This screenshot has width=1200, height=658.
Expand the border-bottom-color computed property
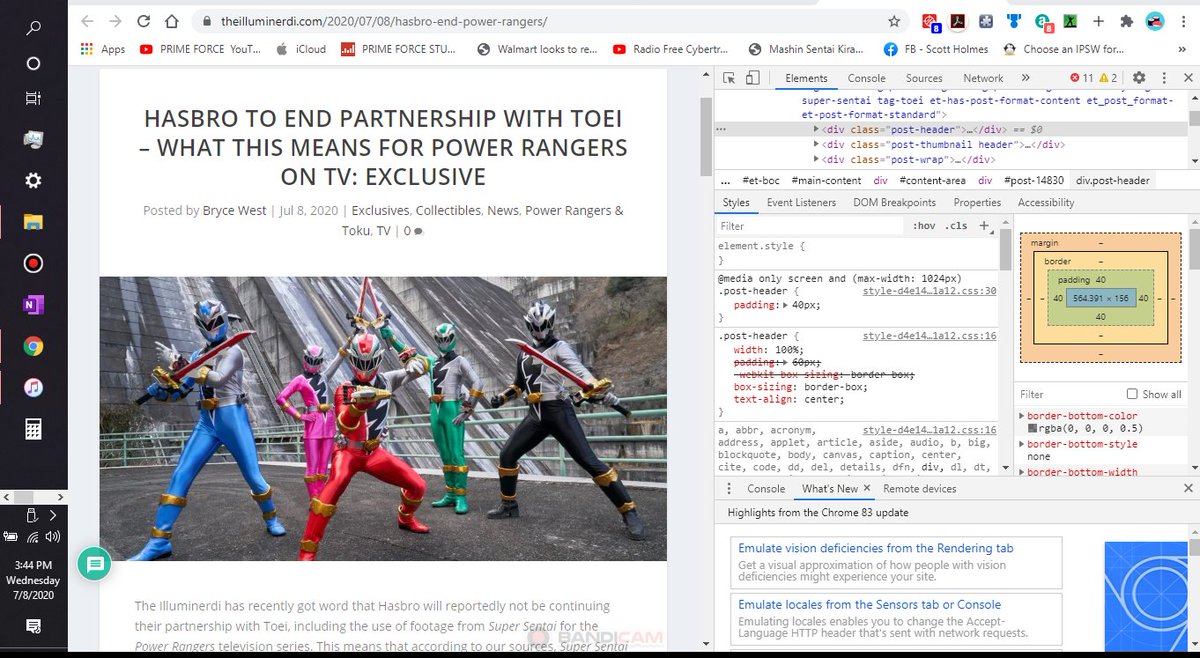pos(1021,416)
